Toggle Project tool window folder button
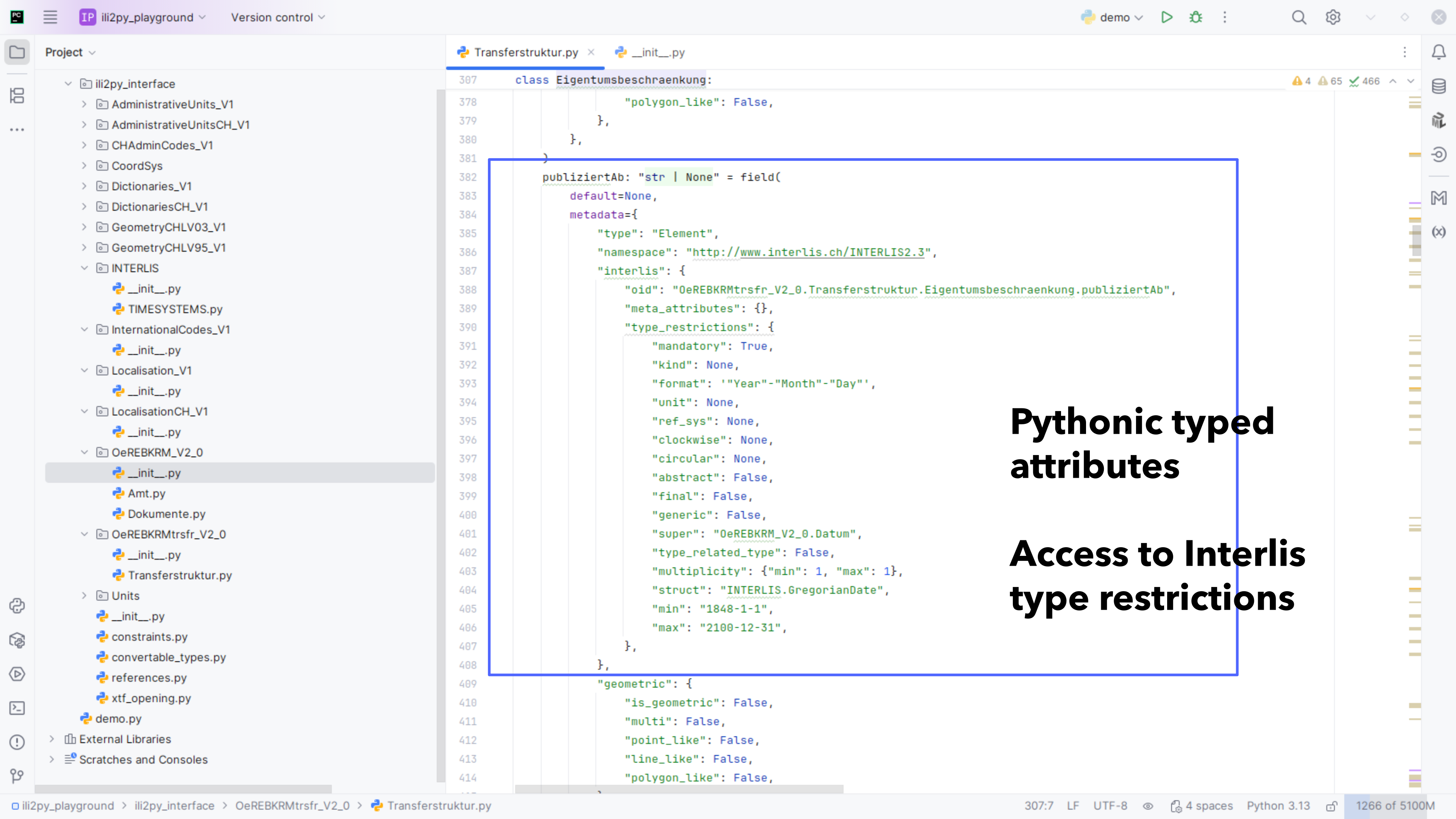1456x819 pixels. [17, 52]
